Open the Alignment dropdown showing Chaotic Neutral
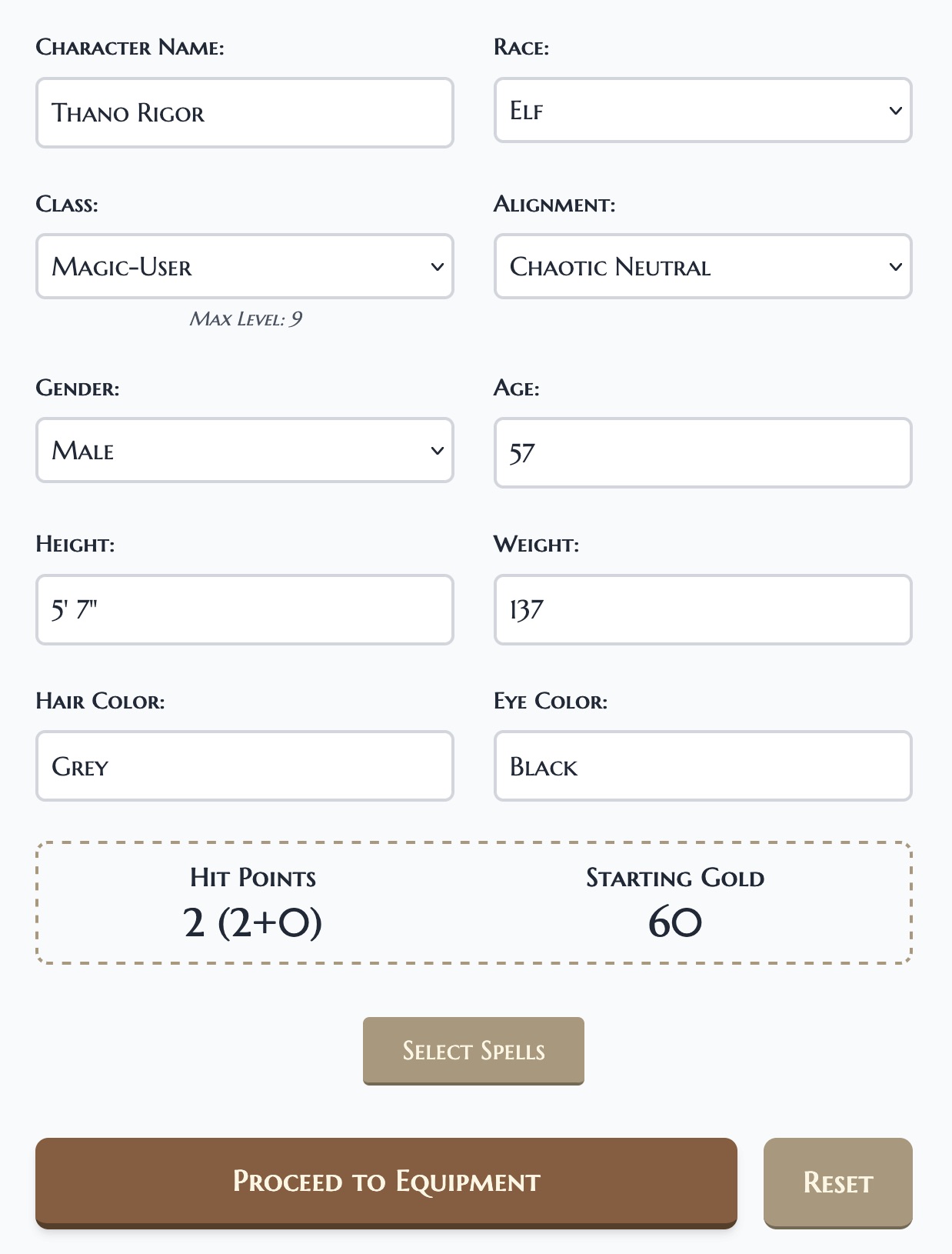The image size is (952, 1254). click(x=702, y=267)
